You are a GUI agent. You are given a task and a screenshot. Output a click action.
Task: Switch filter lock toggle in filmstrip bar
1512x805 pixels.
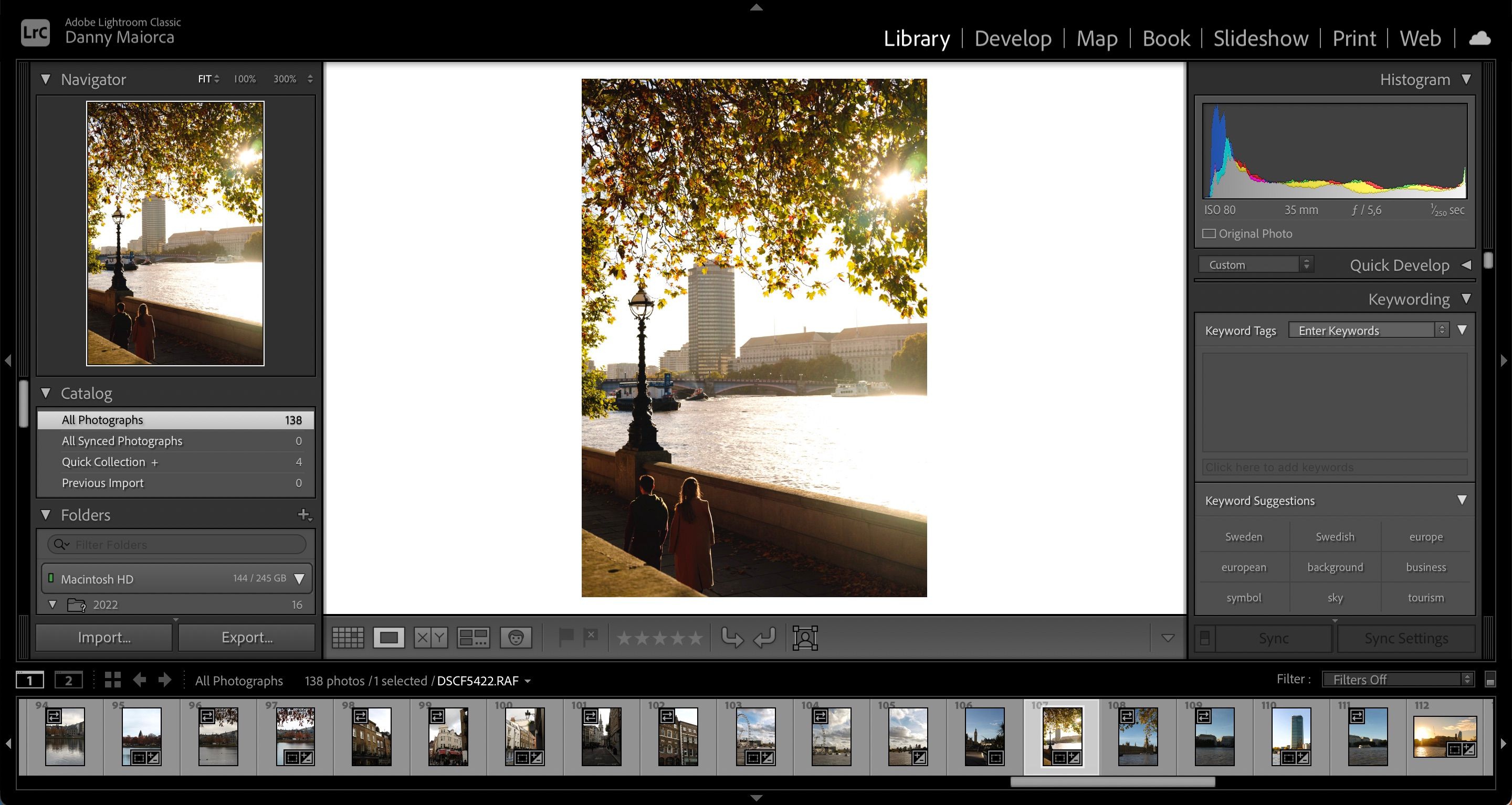click(x=1490, y=680)
